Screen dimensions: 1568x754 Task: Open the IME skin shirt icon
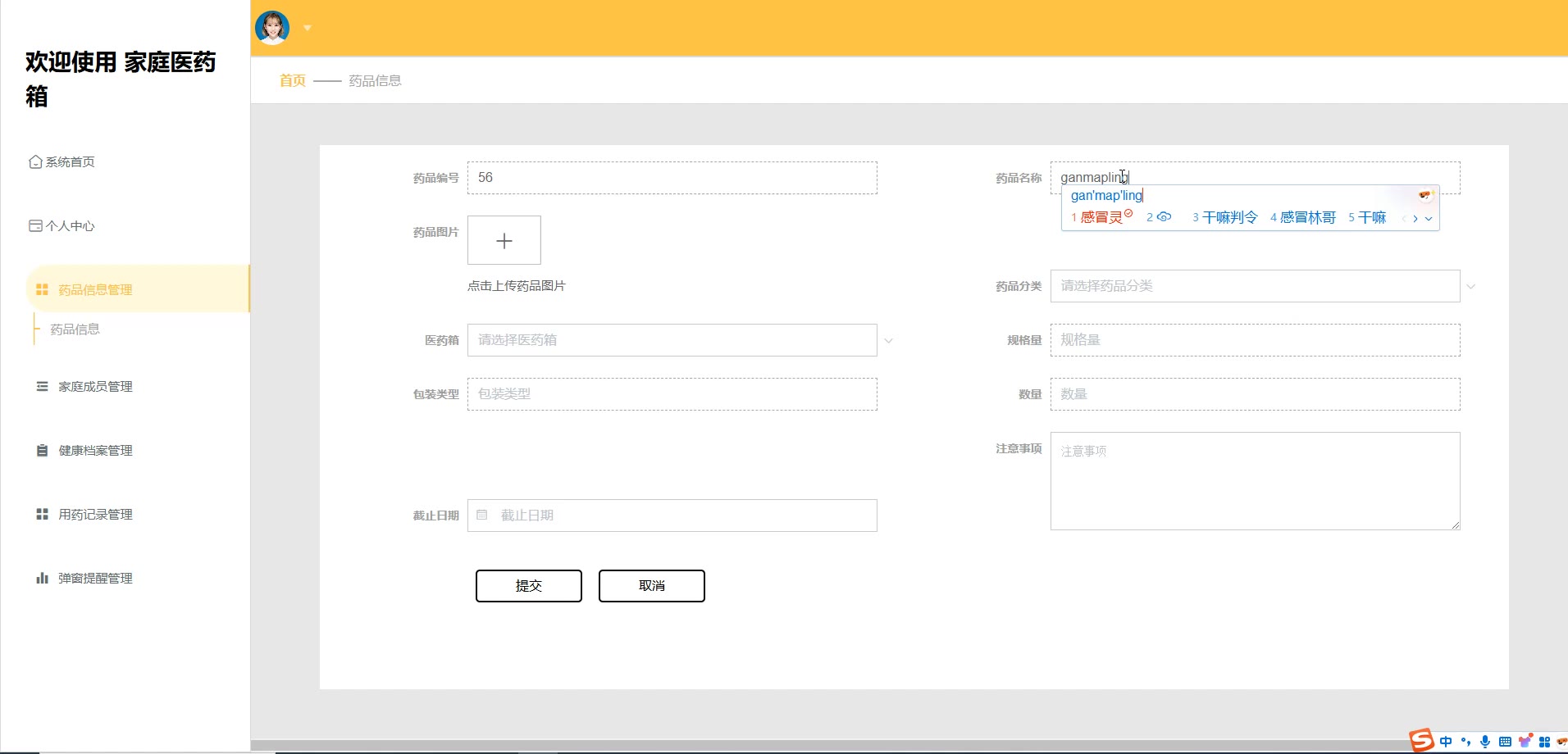(x=1525, y=742)
